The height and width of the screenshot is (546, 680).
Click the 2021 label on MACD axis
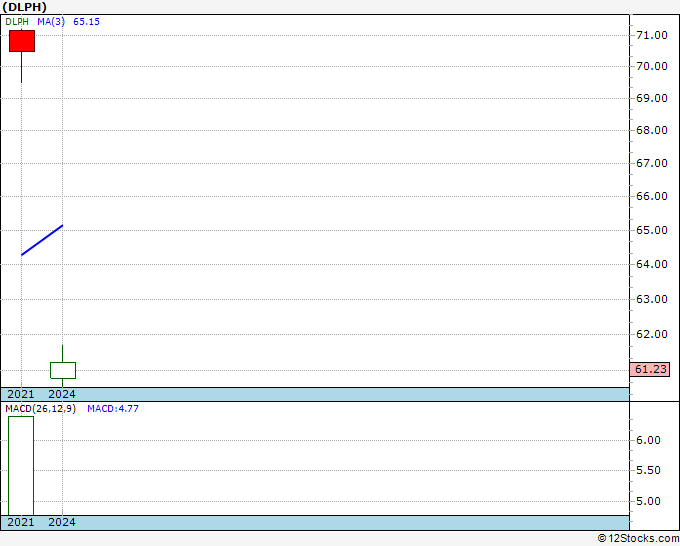pyautogui.click(x=21, y=522)
